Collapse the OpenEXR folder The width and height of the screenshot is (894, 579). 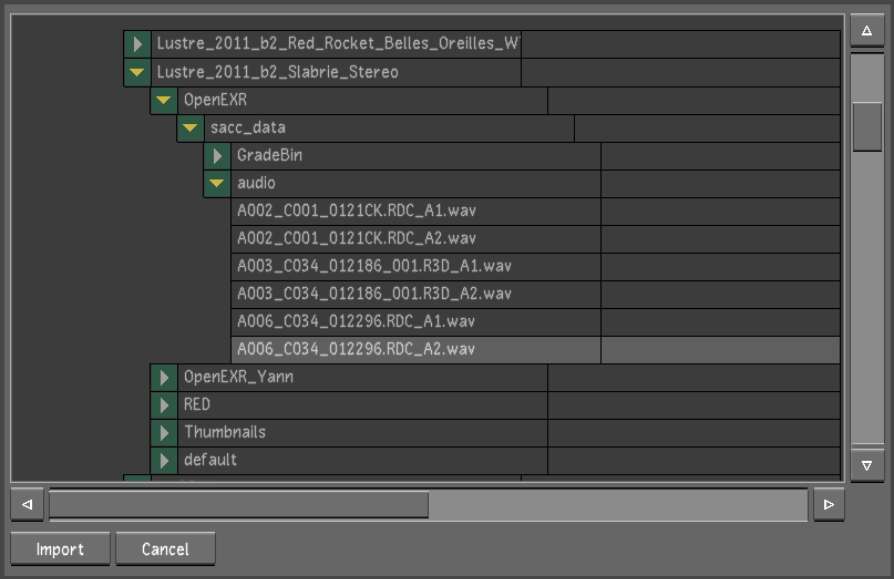[x=164, y=100]
